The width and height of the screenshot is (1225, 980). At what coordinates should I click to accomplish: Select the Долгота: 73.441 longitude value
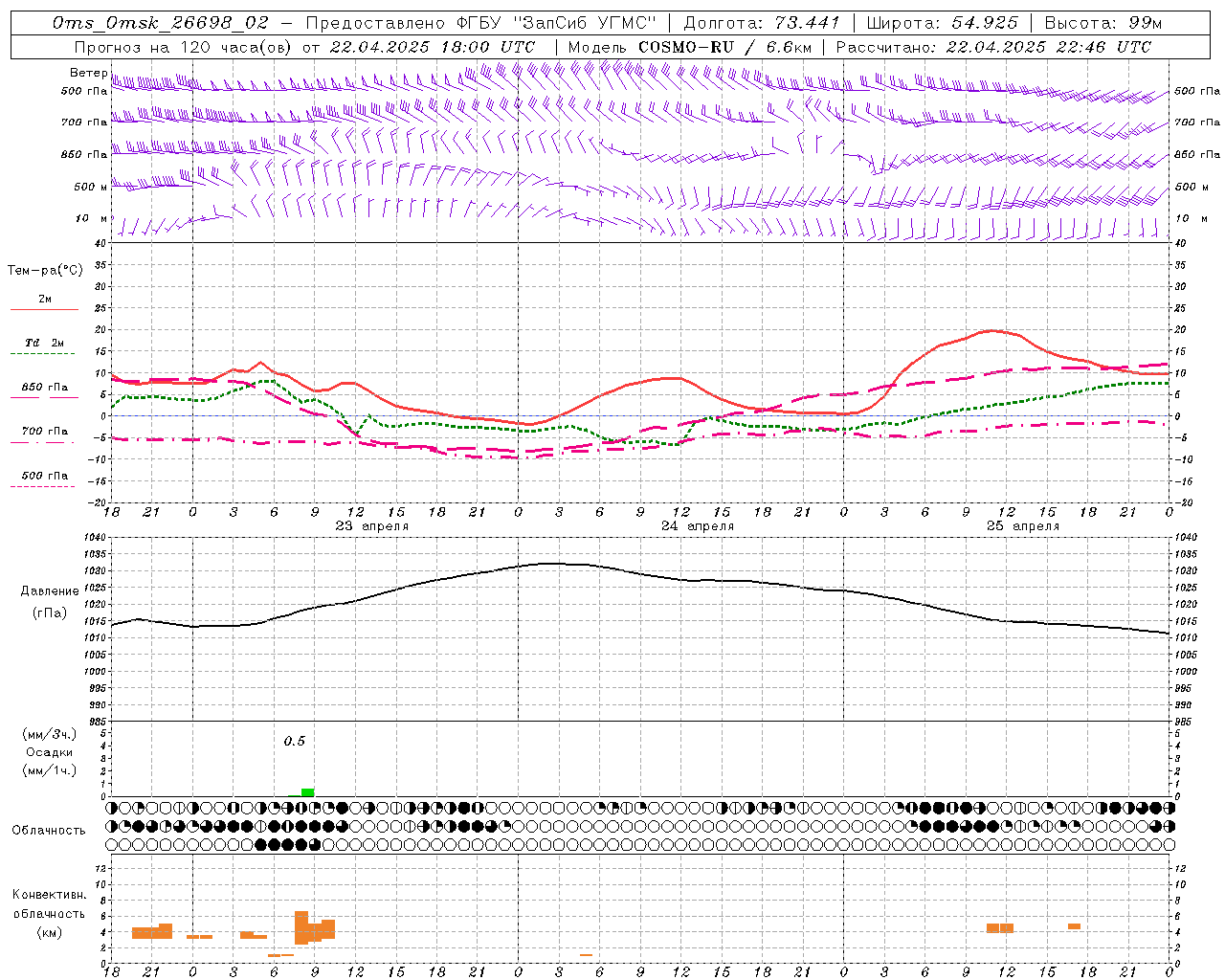point(762,22)
